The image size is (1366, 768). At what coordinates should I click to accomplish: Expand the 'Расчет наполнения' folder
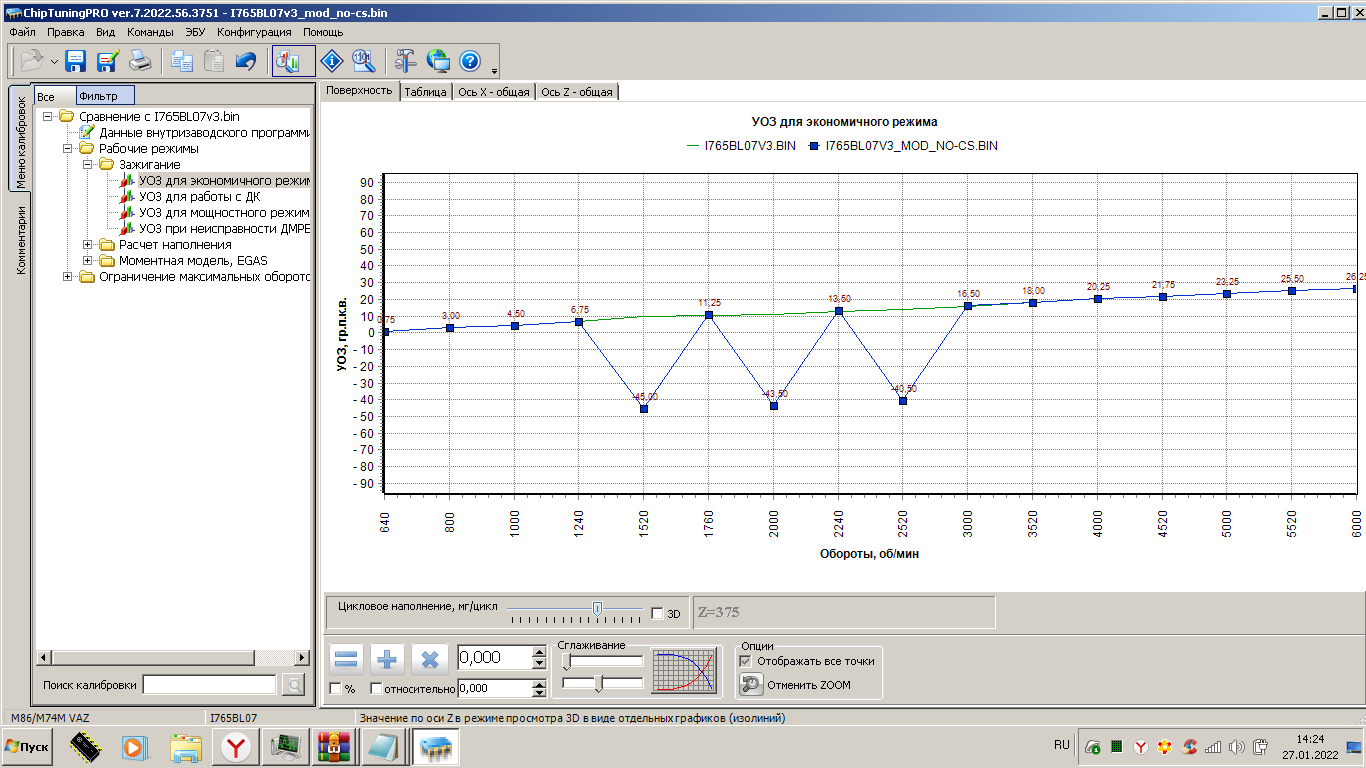88,245
